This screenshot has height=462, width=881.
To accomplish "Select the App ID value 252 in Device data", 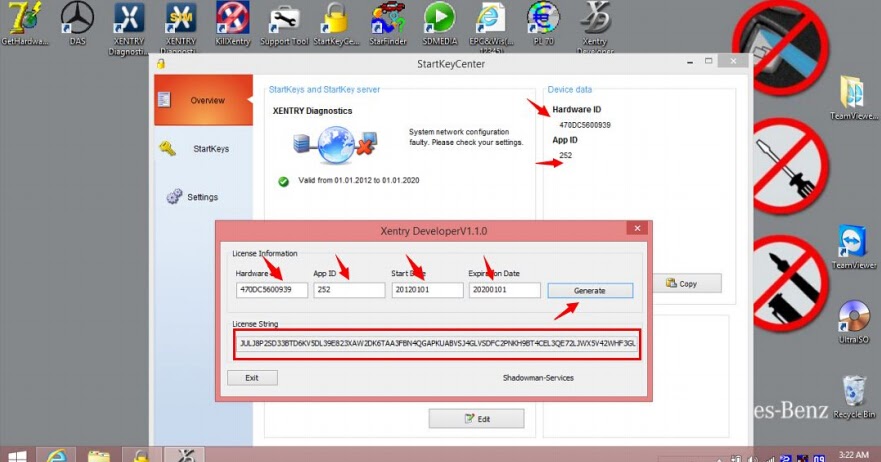I will point(565,155).
